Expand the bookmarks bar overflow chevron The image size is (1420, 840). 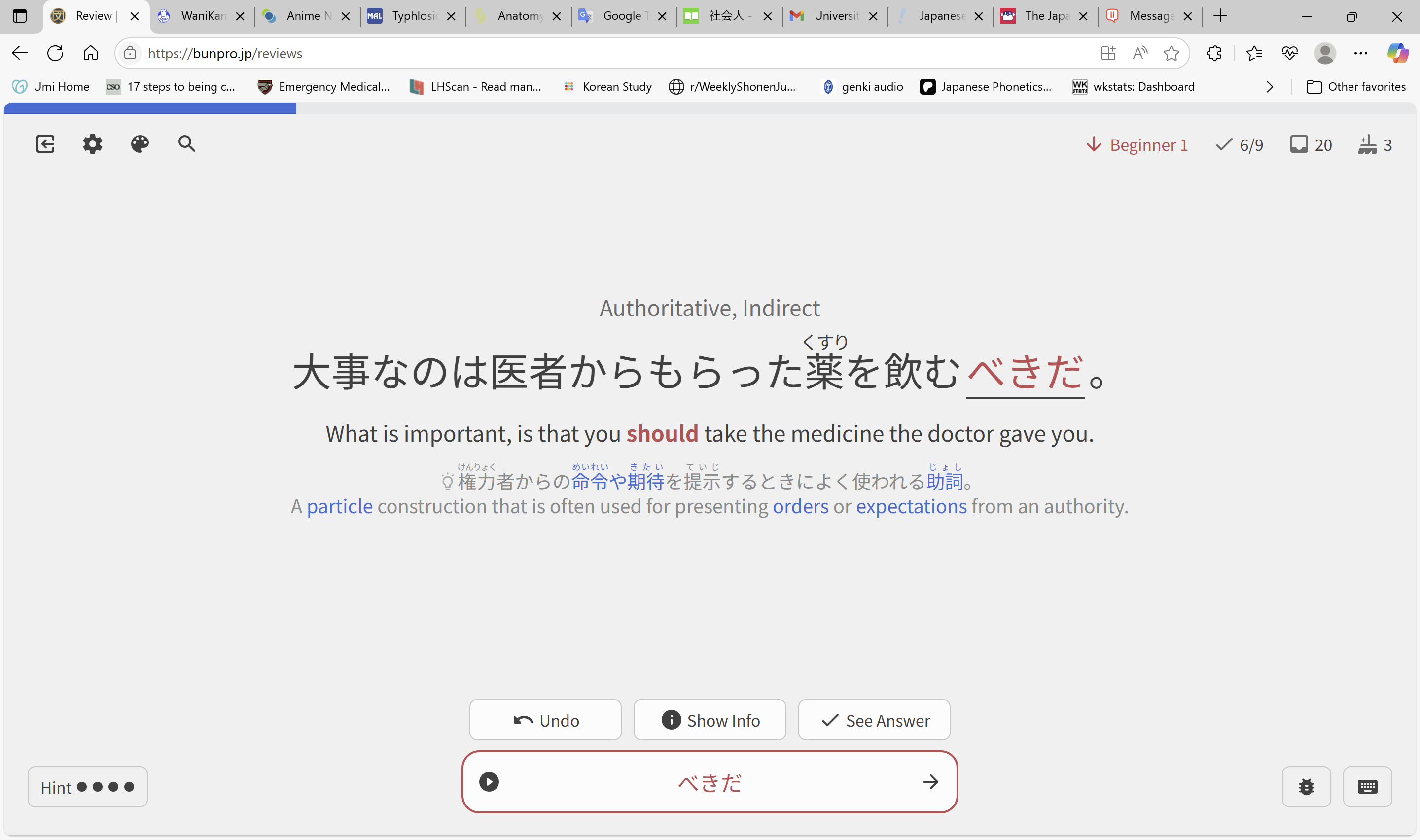1270,87
